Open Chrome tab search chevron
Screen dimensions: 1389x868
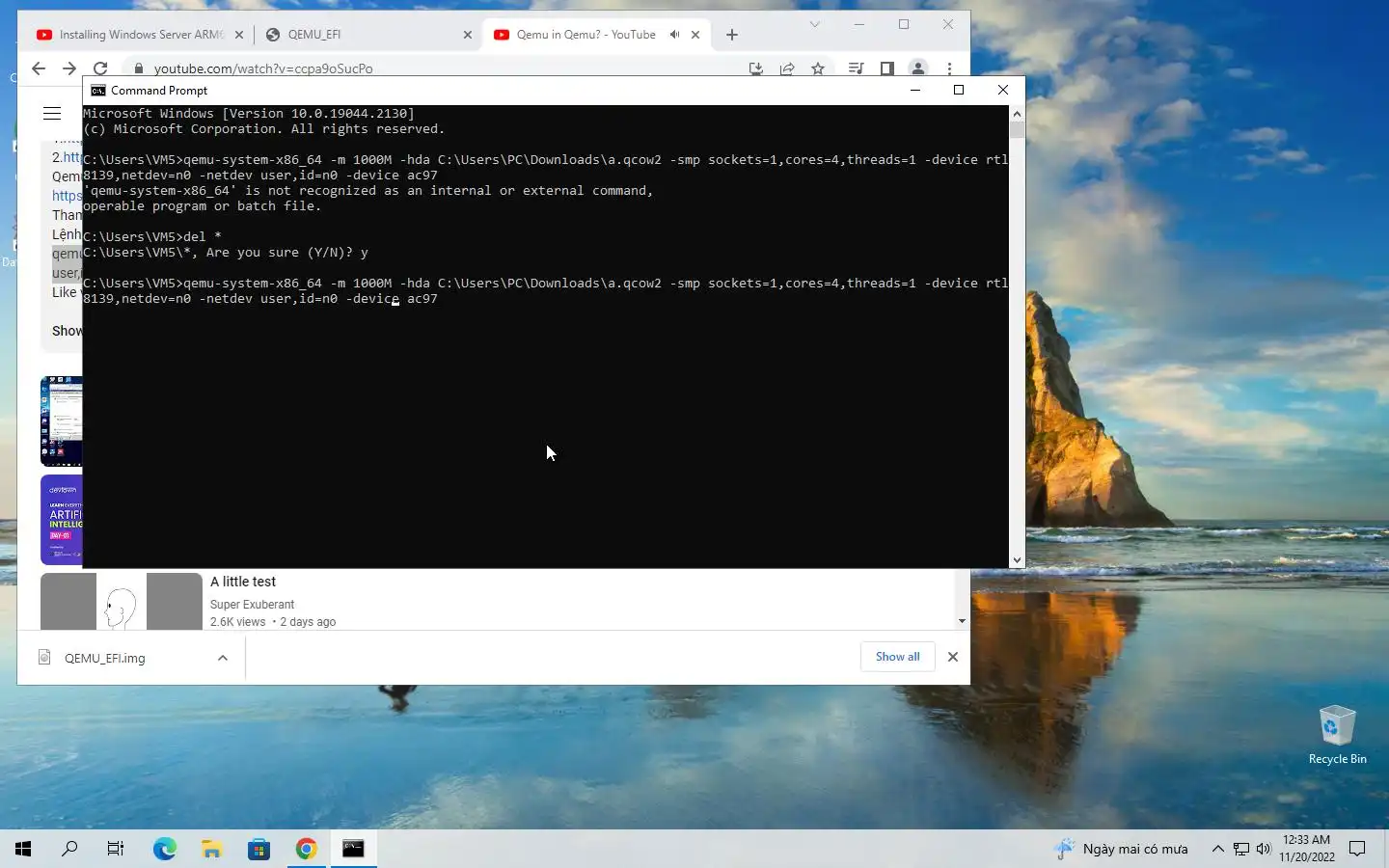[x=814, y=24]
